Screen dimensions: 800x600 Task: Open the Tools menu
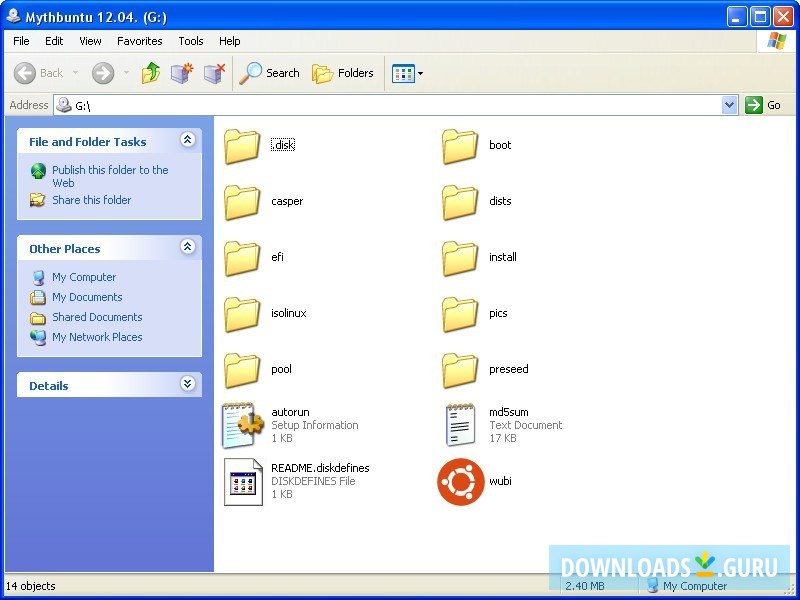click(x=190, y=41)
